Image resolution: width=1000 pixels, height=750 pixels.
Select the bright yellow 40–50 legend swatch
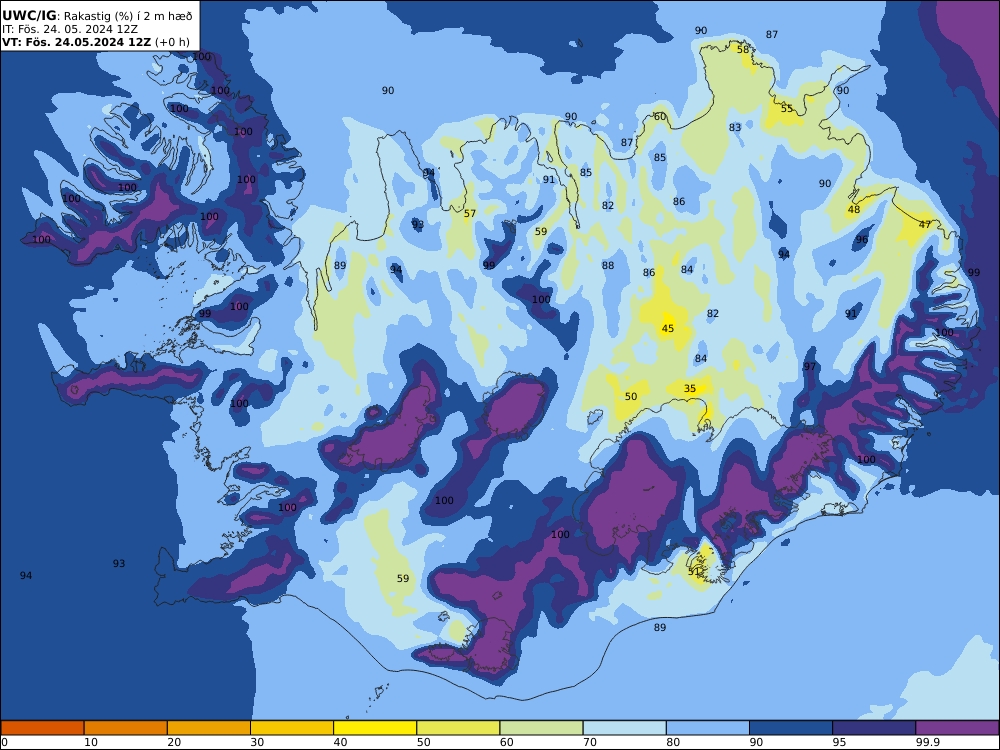(x=375, y=728)
